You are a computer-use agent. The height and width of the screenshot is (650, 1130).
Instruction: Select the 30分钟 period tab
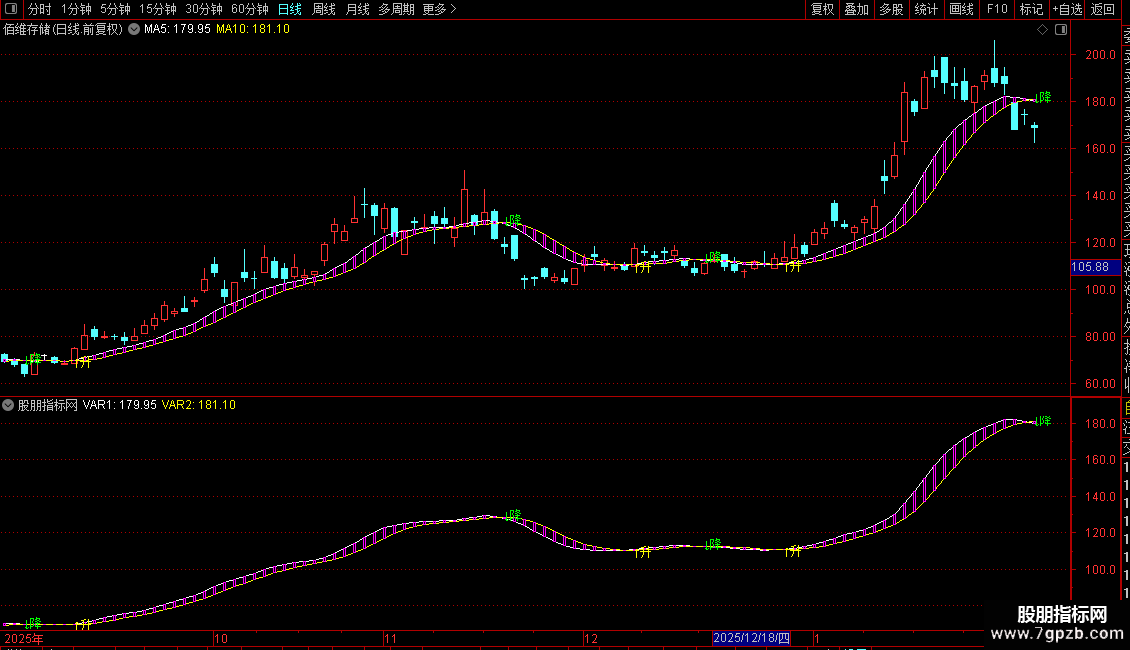(204, 9)
